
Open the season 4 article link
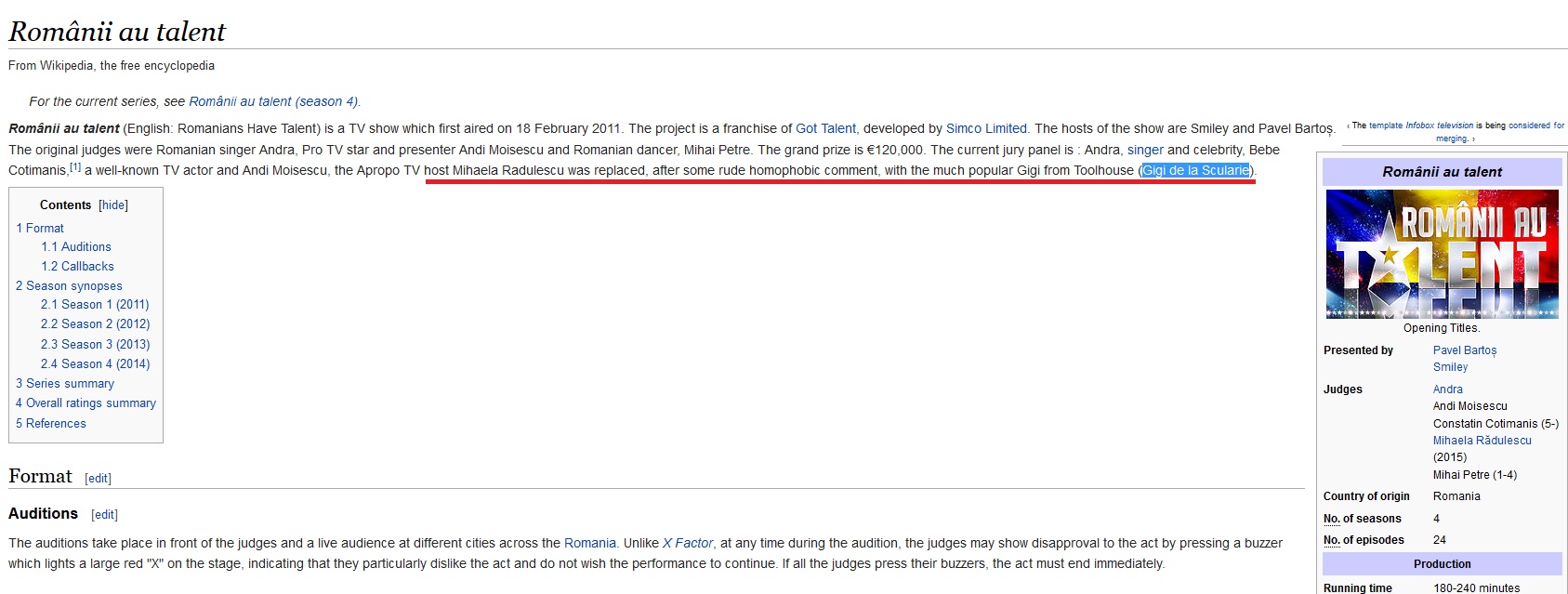coord(273,102)
